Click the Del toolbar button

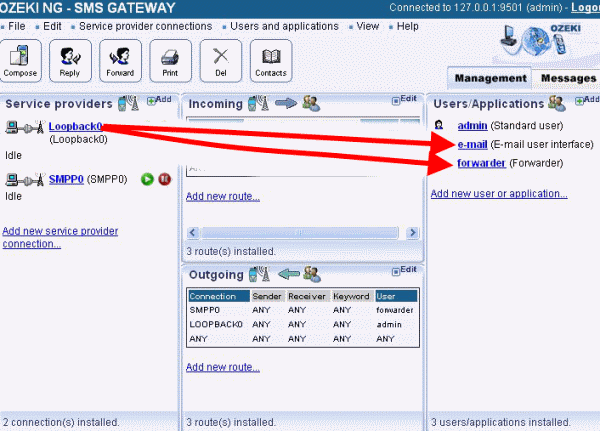221,61
